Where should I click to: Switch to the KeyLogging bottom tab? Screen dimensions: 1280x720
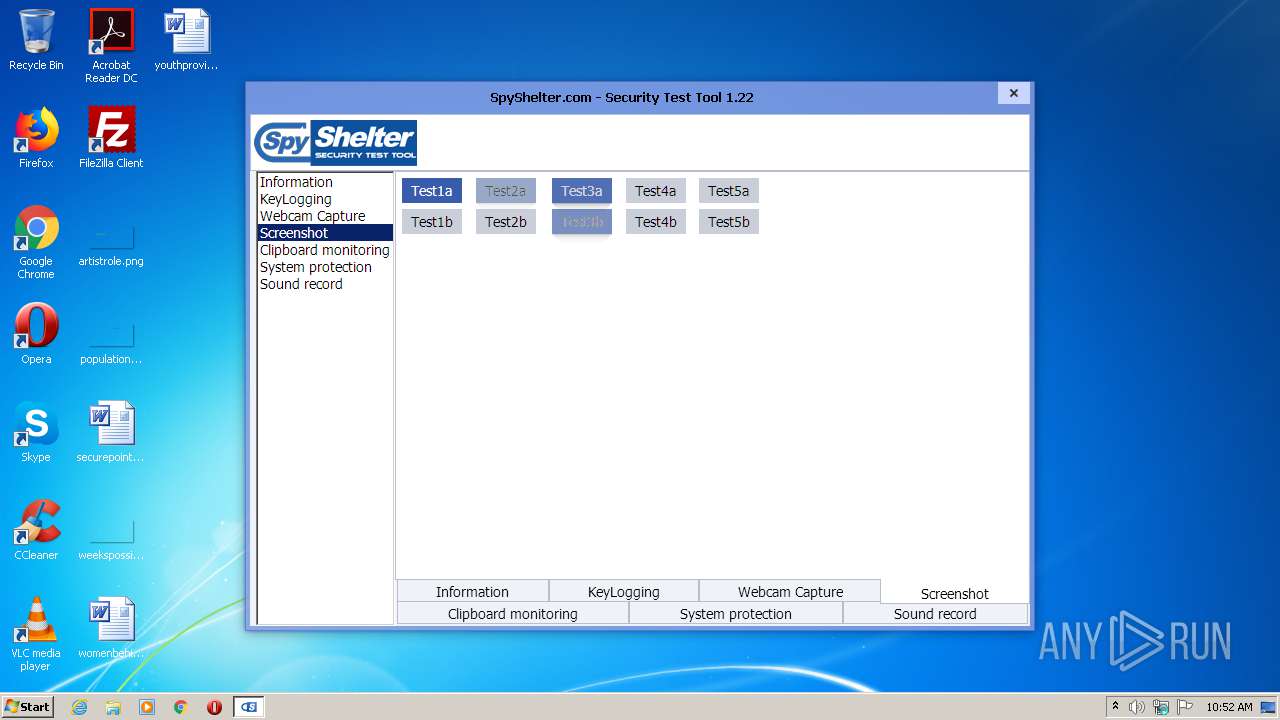(x=624, y=592)
